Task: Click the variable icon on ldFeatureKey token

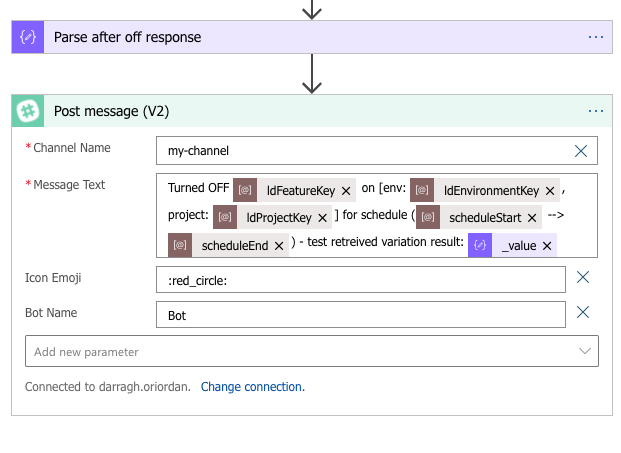Action: (245, 190)
